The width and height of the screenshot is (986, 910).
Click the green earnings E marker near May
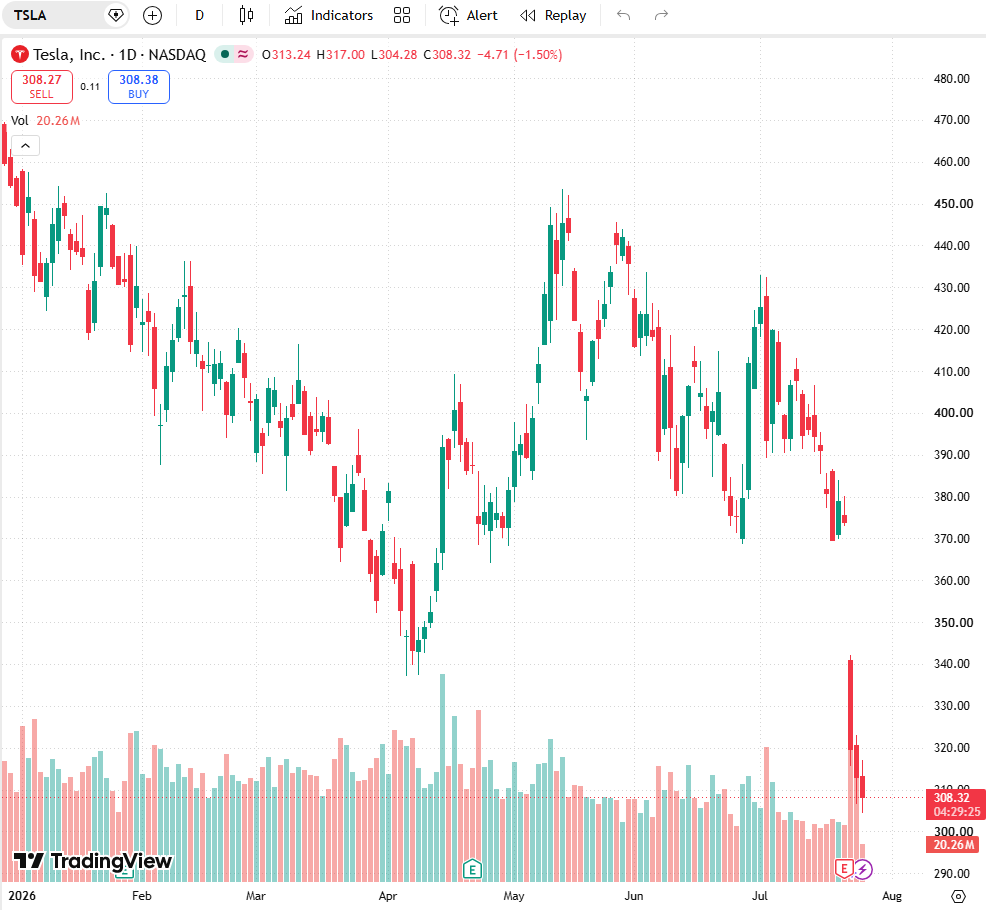click(x=472, y=869)
